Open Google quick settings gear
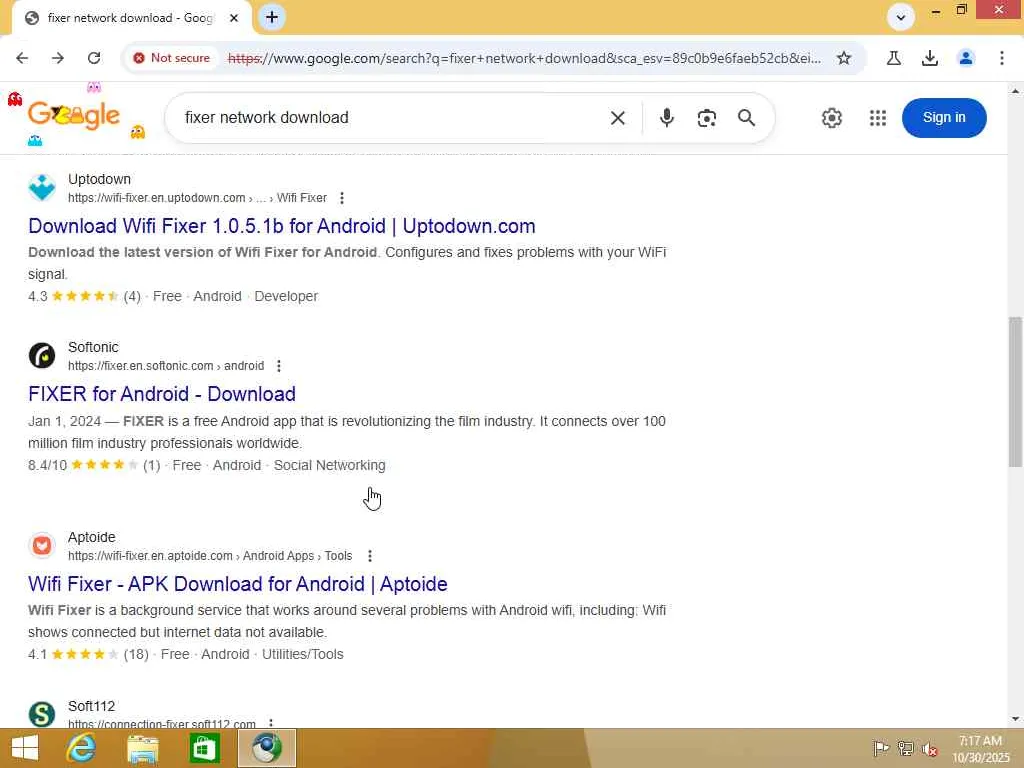Screen dimensions: 1024x768 pos(831,118)
